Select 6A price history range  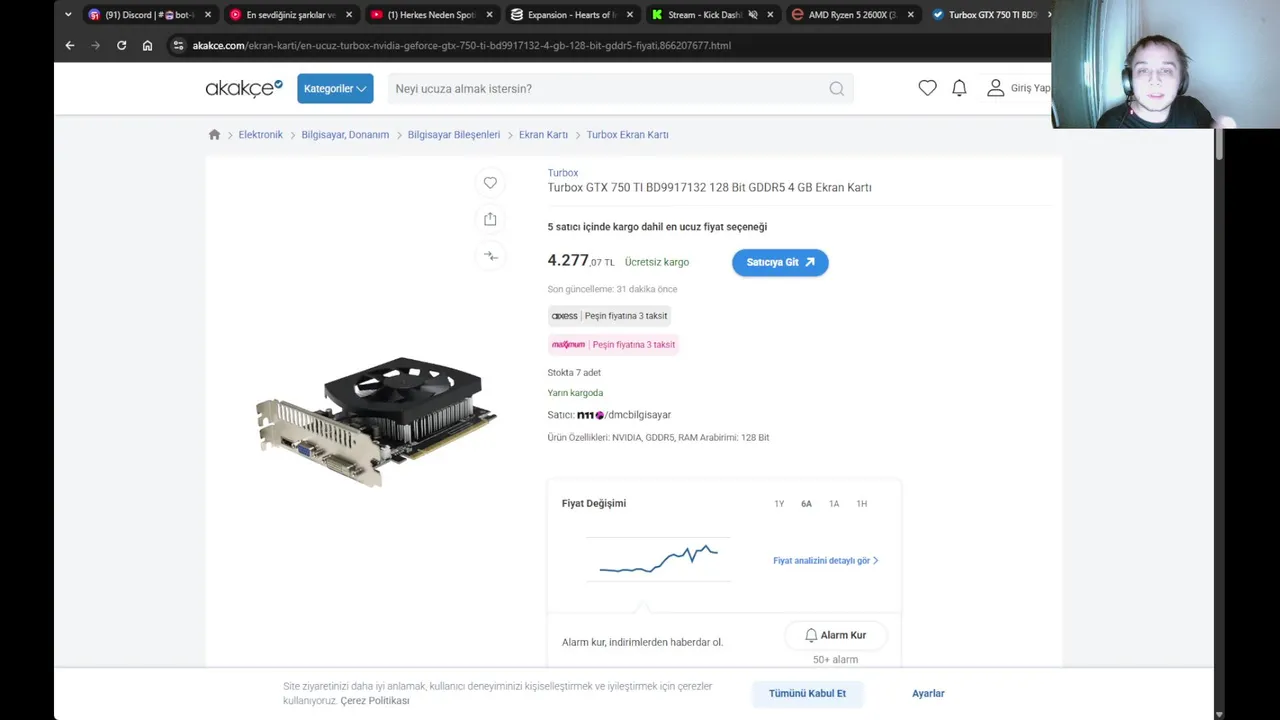click(x=806, y=504)
